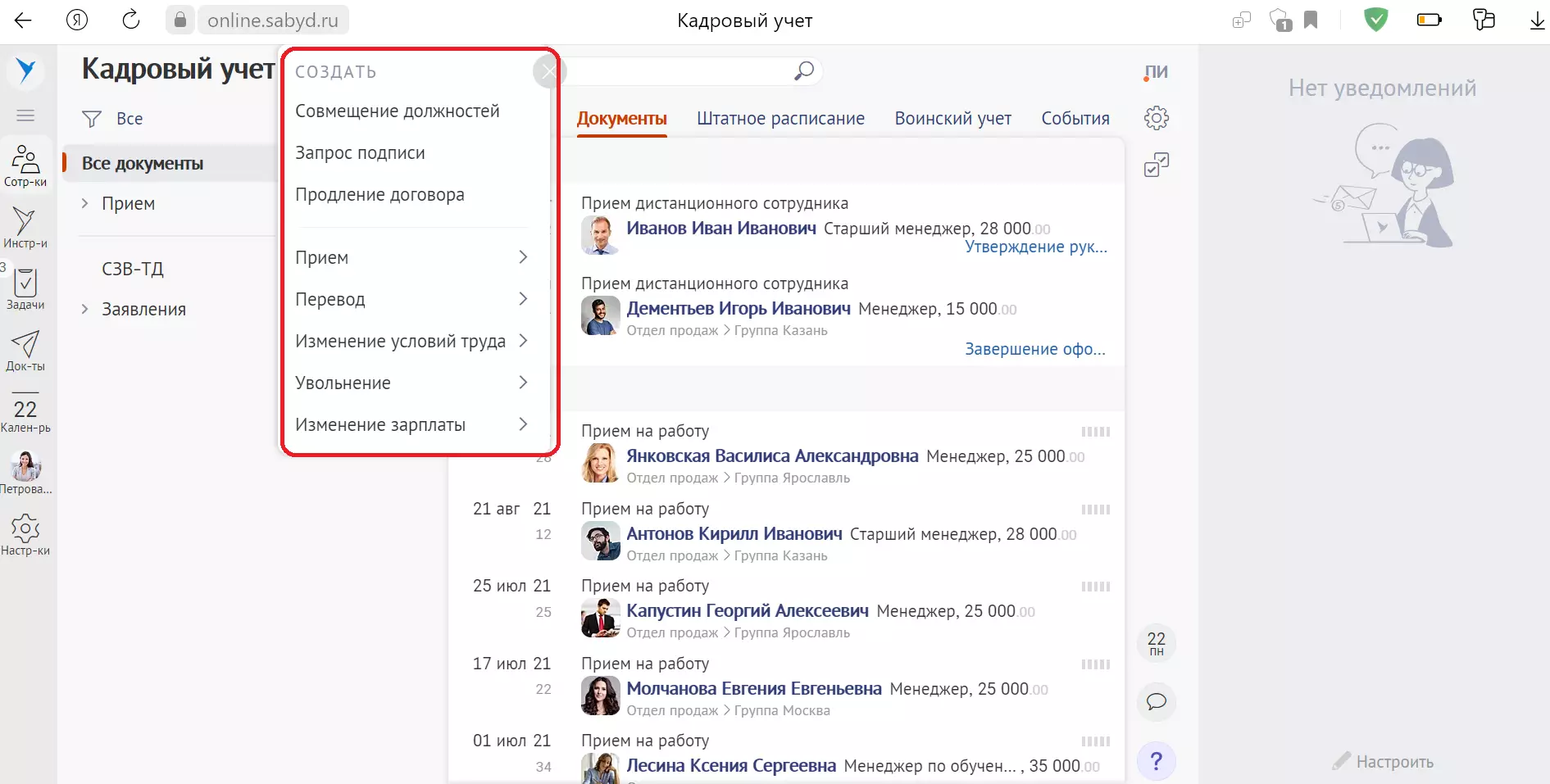Click the search magnifier icon
Screen dimensions: 1550x784
click(804, 71)
